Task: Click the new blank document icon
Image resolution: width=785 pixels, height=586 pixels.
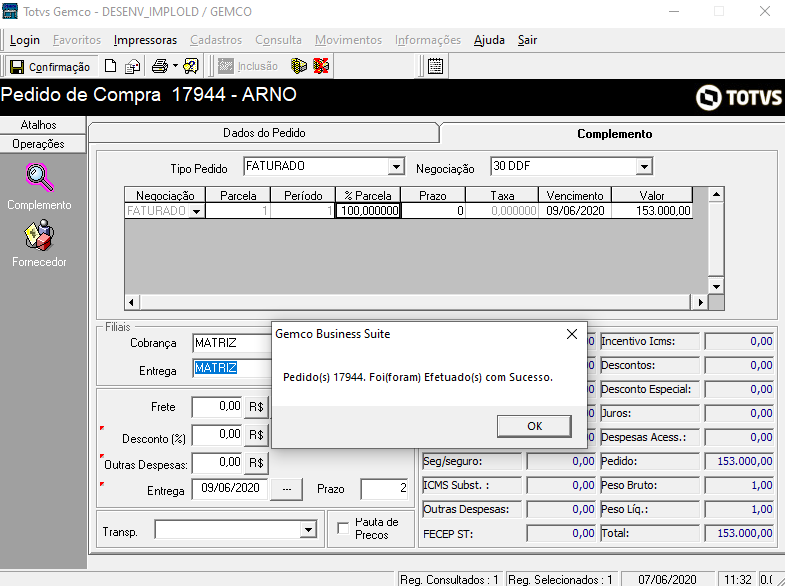Action: click(110, 66)
